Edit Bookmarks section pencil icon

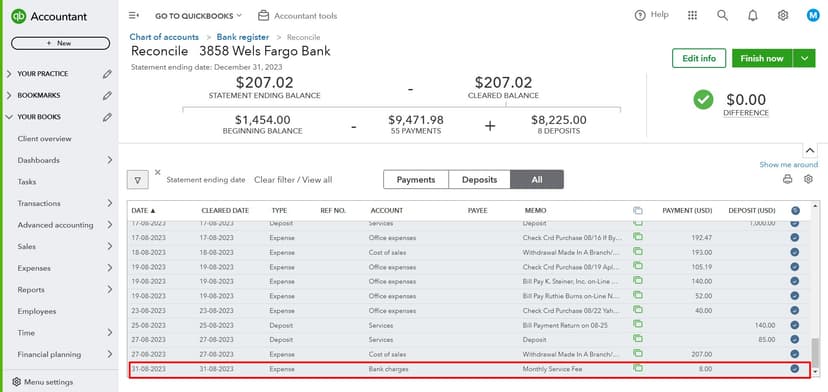point(107,96)
